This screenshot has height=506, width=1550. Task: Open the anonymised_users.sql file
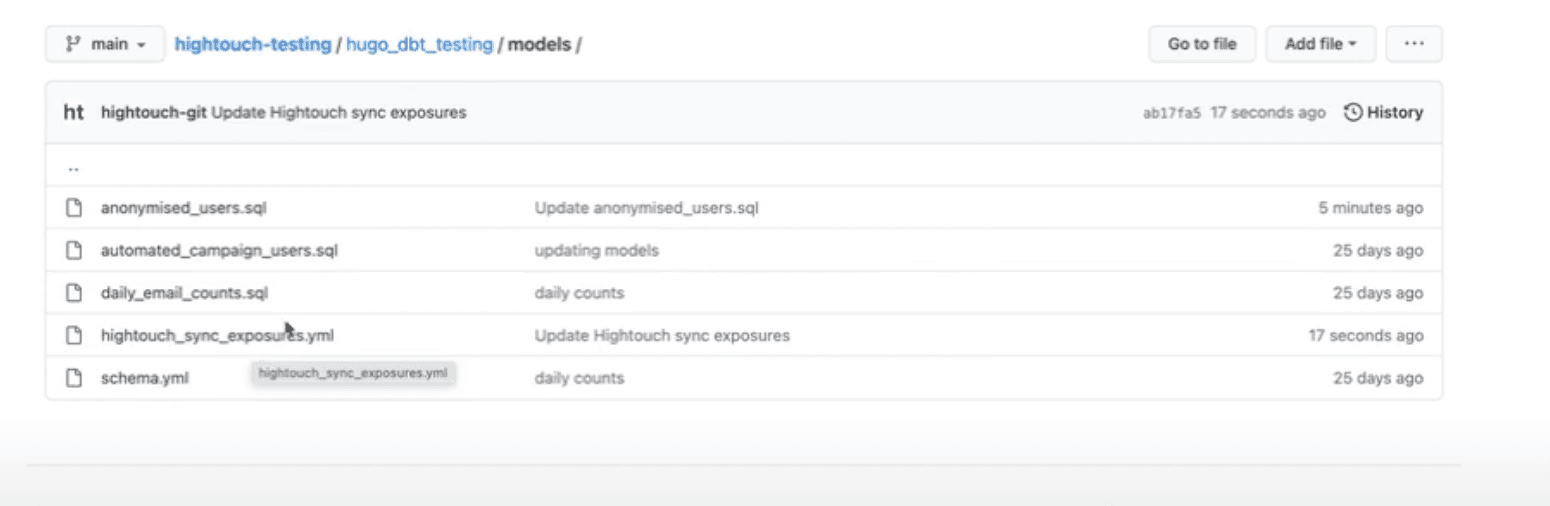click(x=184, y=208)
